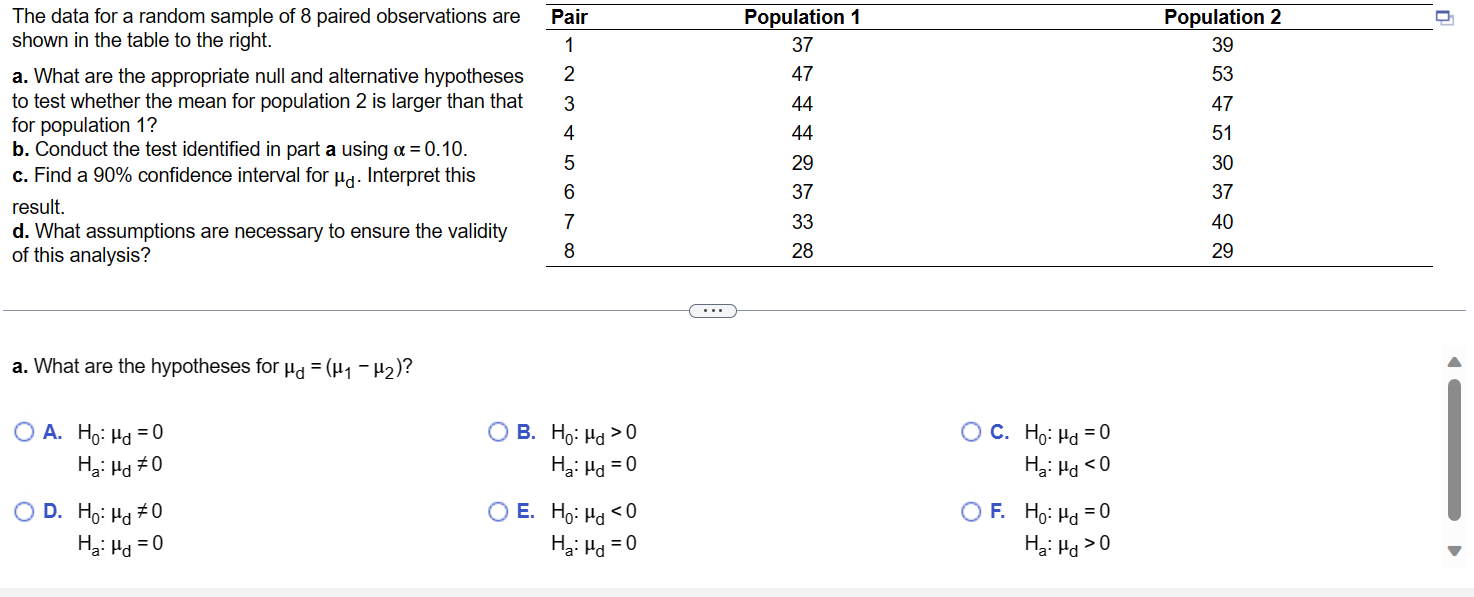This screenshot has width=1474, height=597.
Task: Select answer choice A radio button
Action: pos(24,431)
